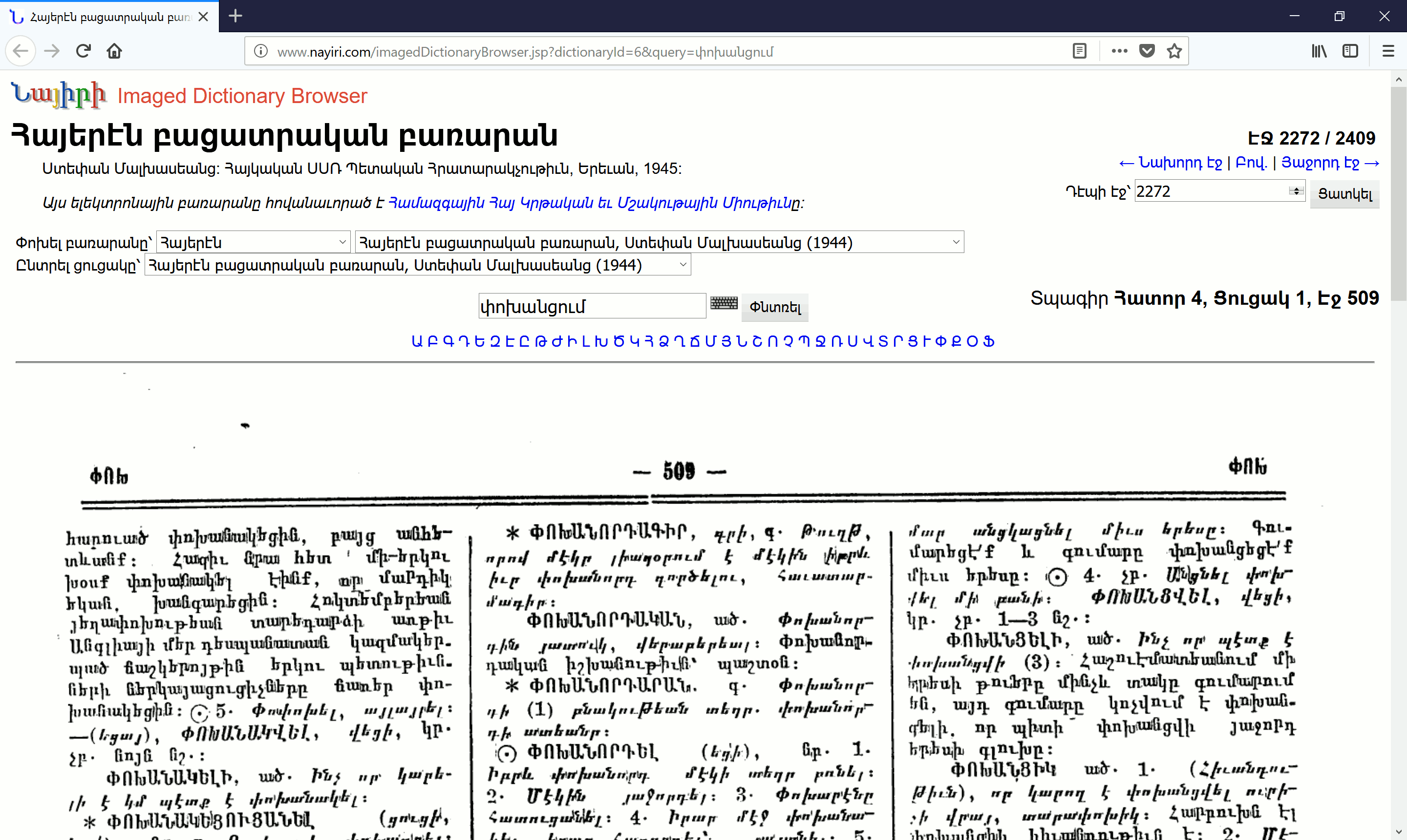Jump to letter Ա in alphabet index
Image resolution: width=1407 pixels, height=840 pixels.
point(417,341)
